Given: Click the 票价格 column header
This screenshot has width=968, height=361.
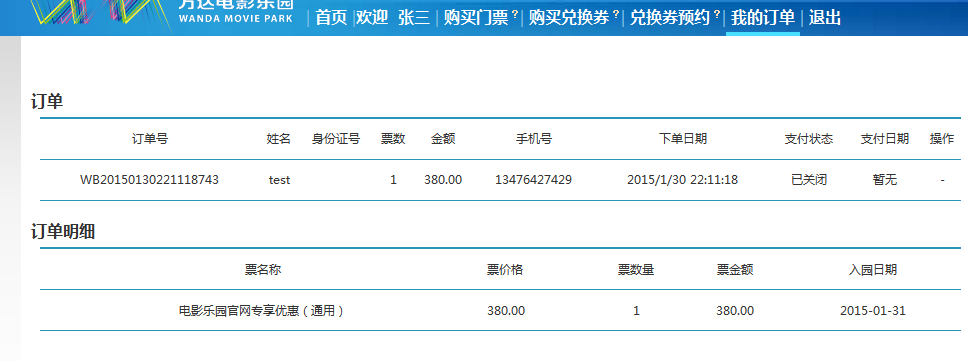Looking at the screenshot, I should pos(504,270).
